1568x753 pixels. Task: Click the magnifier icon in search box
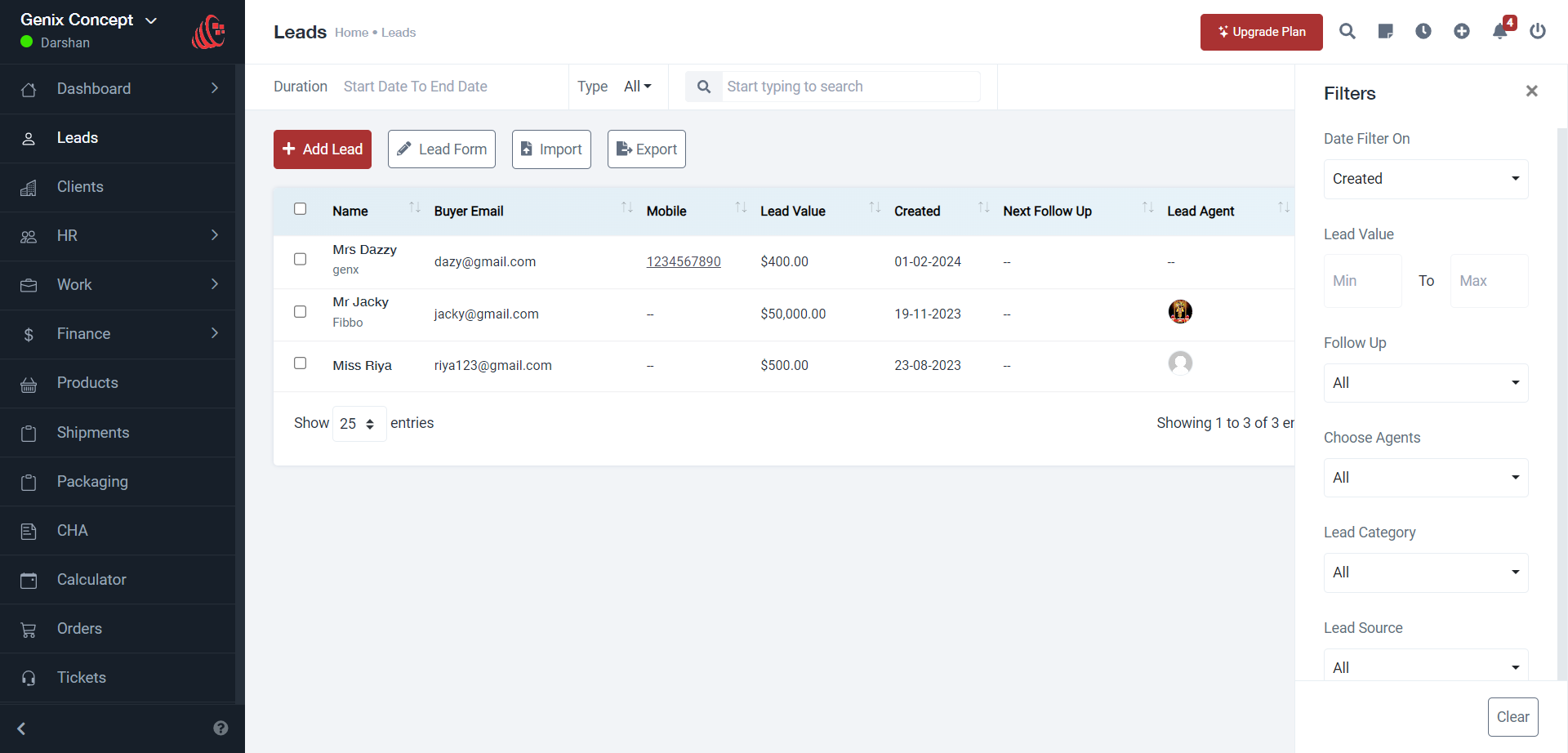coord(704,87)
